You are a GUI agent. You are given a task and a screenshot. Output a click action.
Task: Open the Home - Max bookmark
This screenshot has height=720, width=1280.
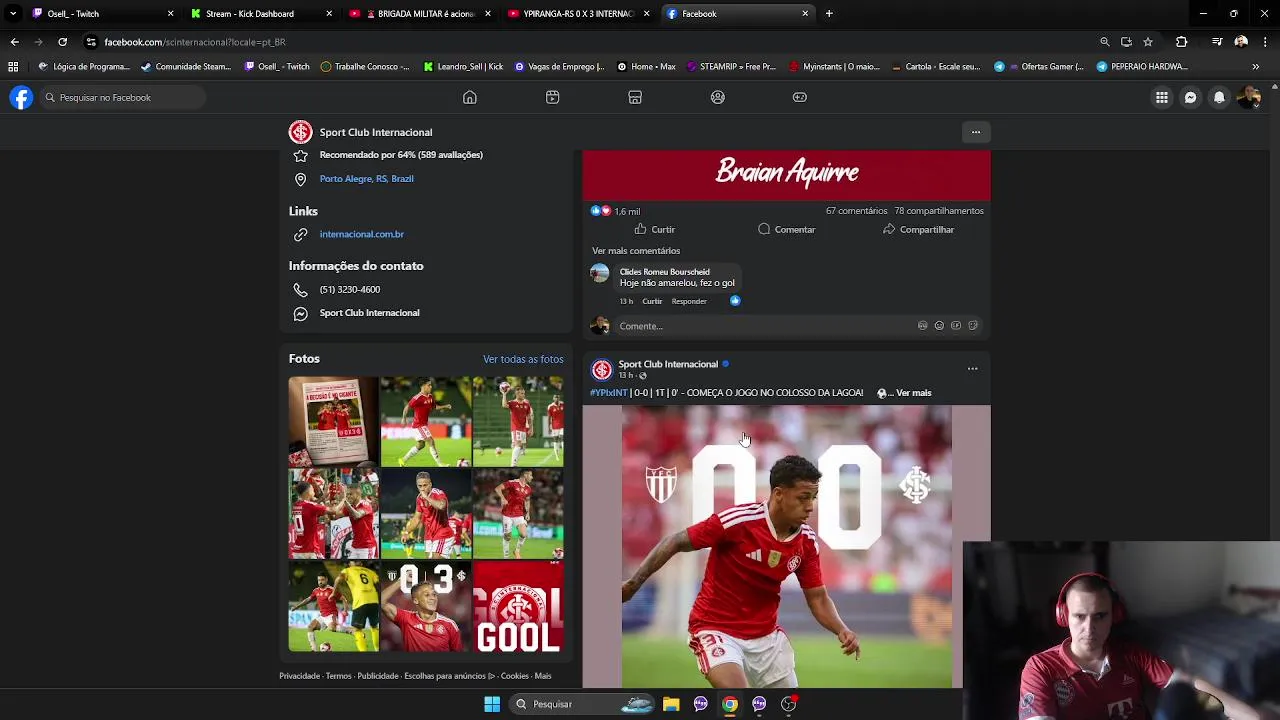(x=646, y=67)
